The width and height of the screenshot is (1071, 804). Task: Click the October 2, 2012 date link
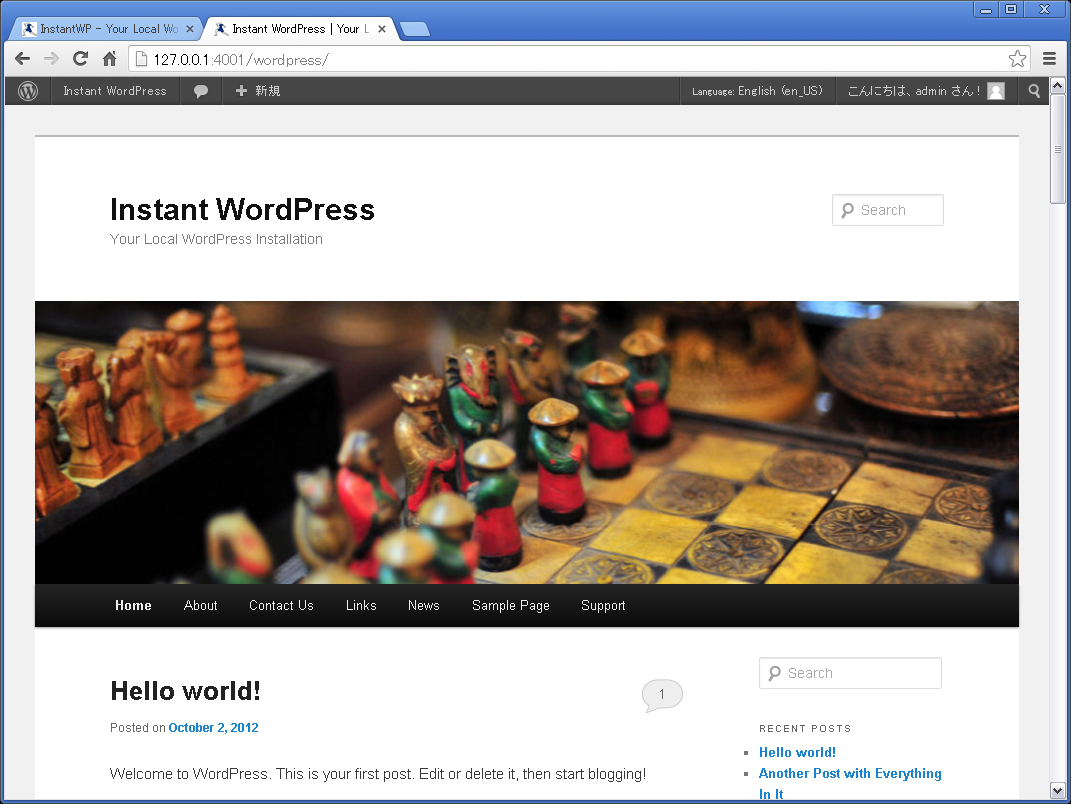[213, 727]
